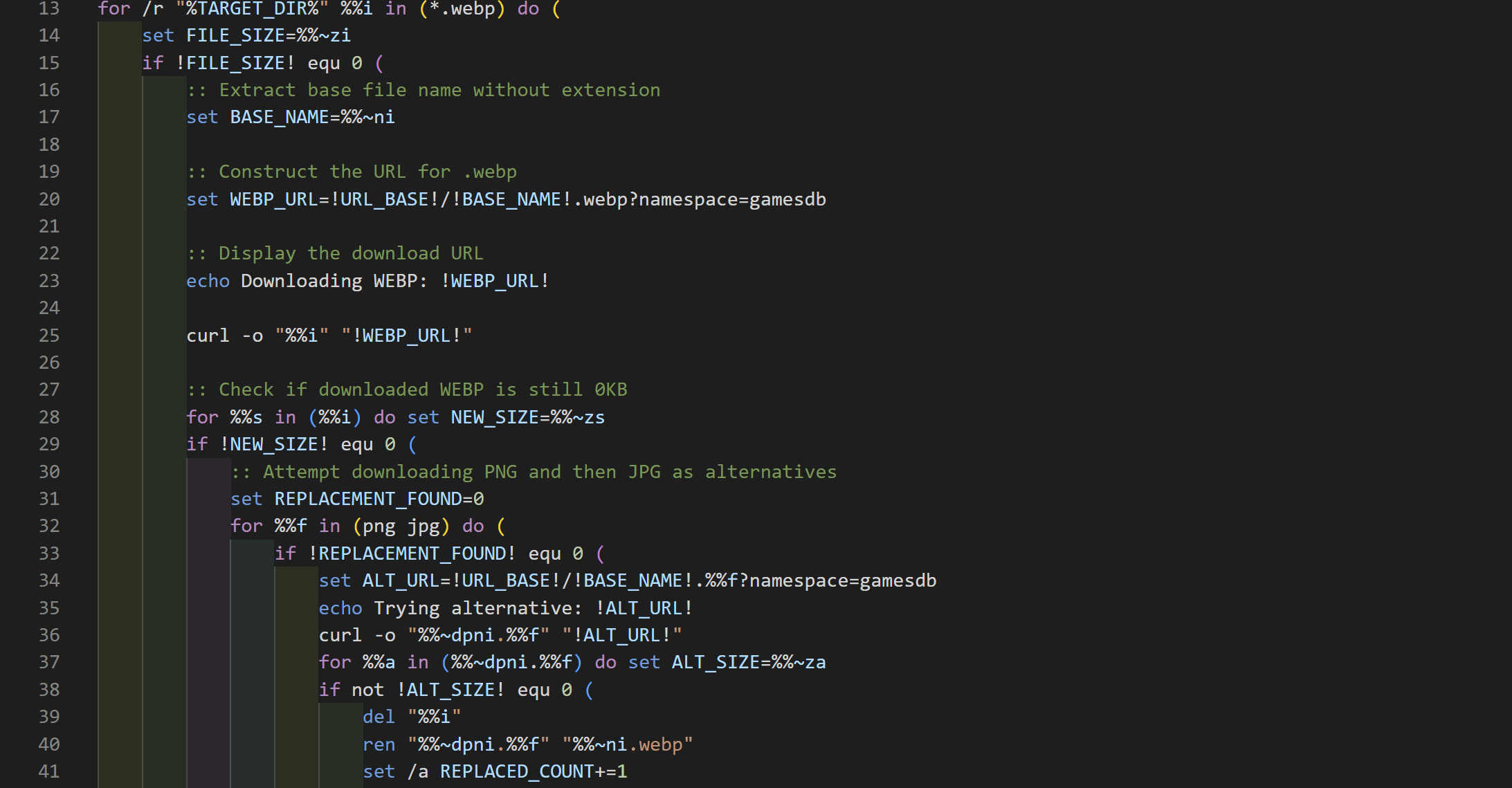Click 'ALT_SIZE=%%~za' at end of line 37
1512x788 pixels.
click(x=748, y=662)
